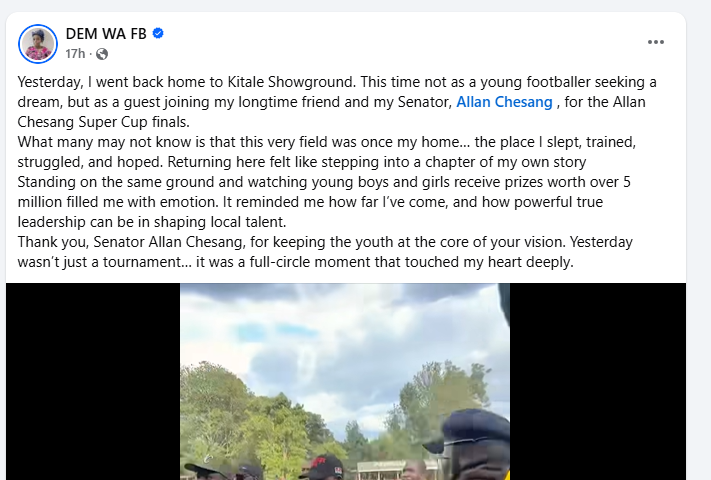Screen dimensions: 711x480
Task: Click the DEM WA FB page name
Action: coord(106,34)
